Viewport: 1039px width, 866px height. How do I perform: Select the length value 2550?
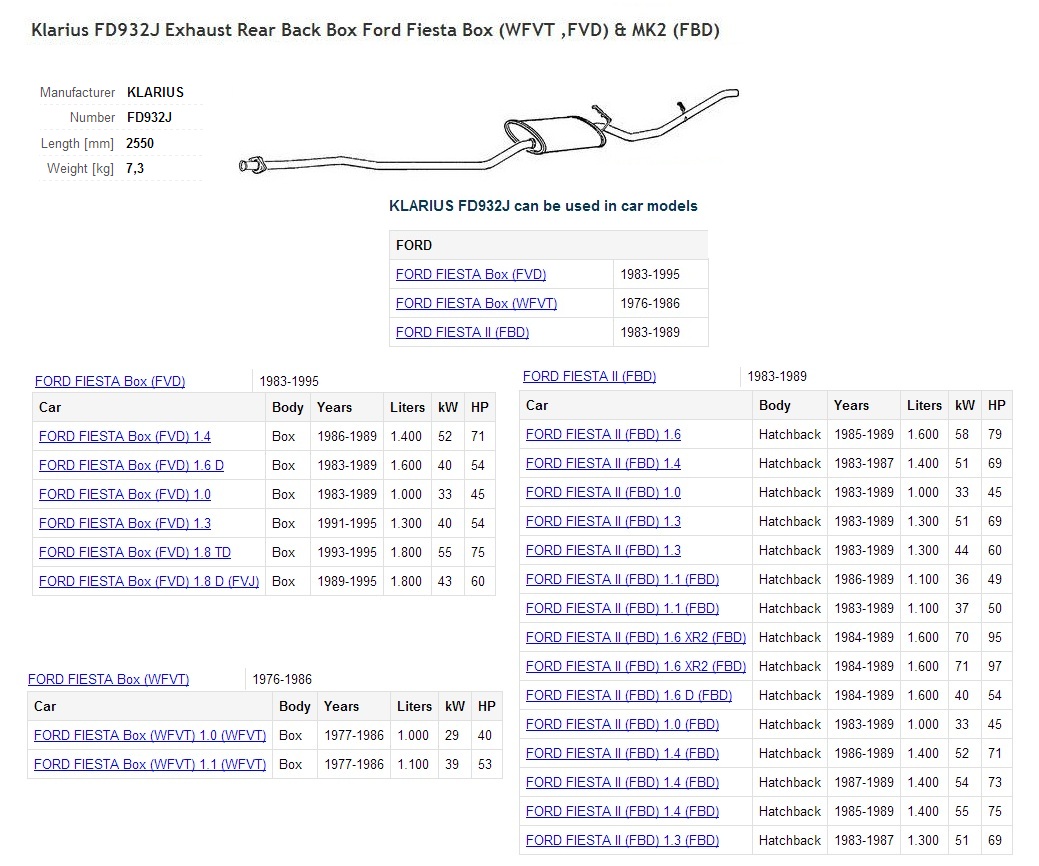[x=140, y=144]
